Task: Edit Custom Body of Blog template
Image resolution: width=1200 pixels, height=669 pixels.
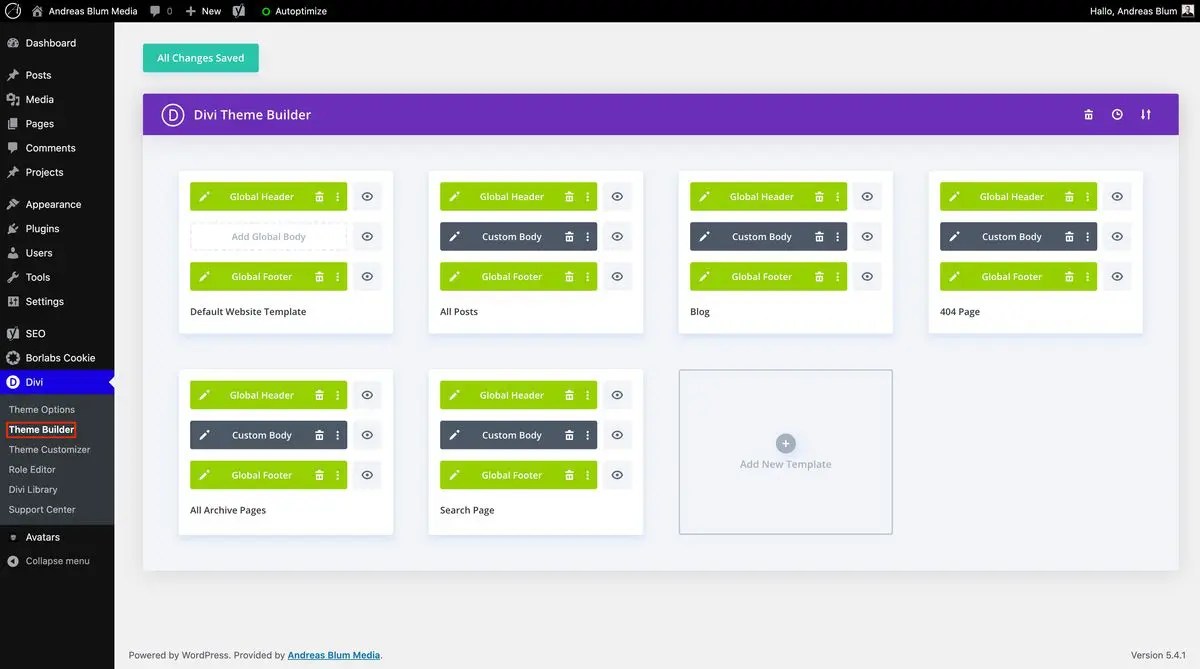Action: [704, 237]
